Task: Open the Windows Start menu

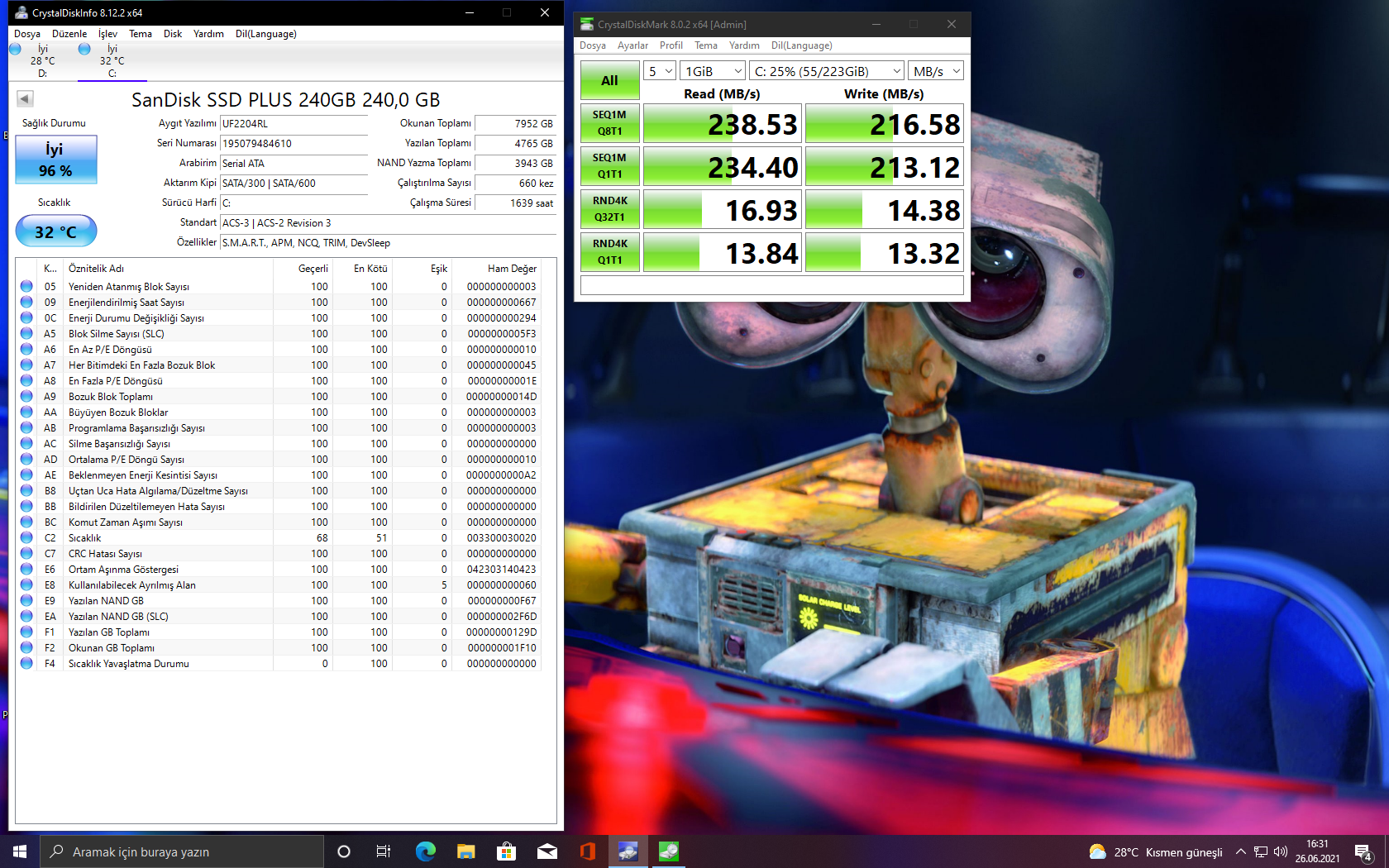Action: point(20,851)
